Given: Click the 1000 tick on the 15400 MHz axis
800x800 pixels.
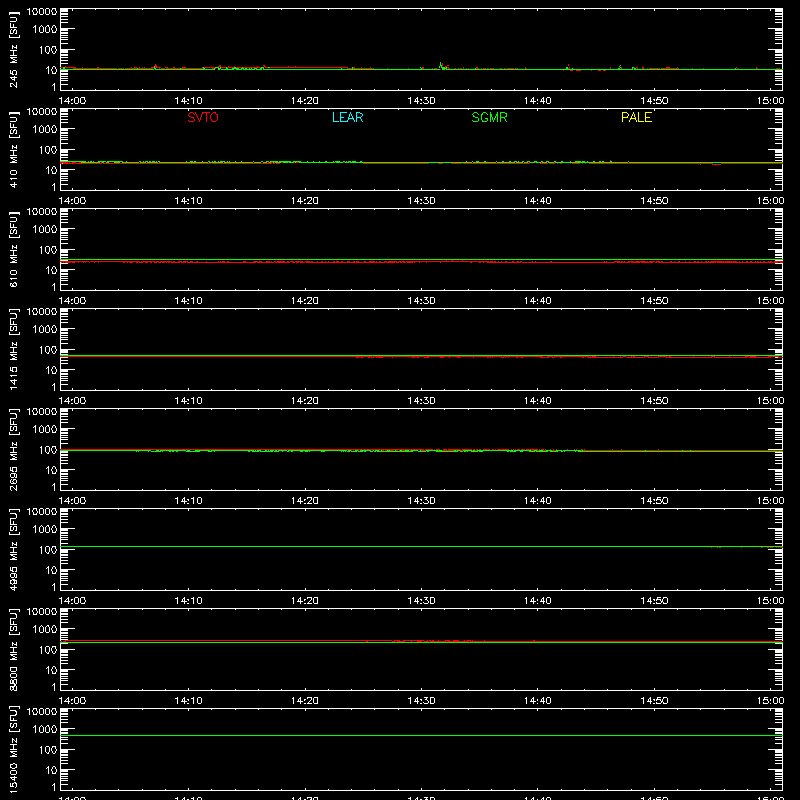Looking at the screenshot, I should pyautogui.click(x=45, y=730).
